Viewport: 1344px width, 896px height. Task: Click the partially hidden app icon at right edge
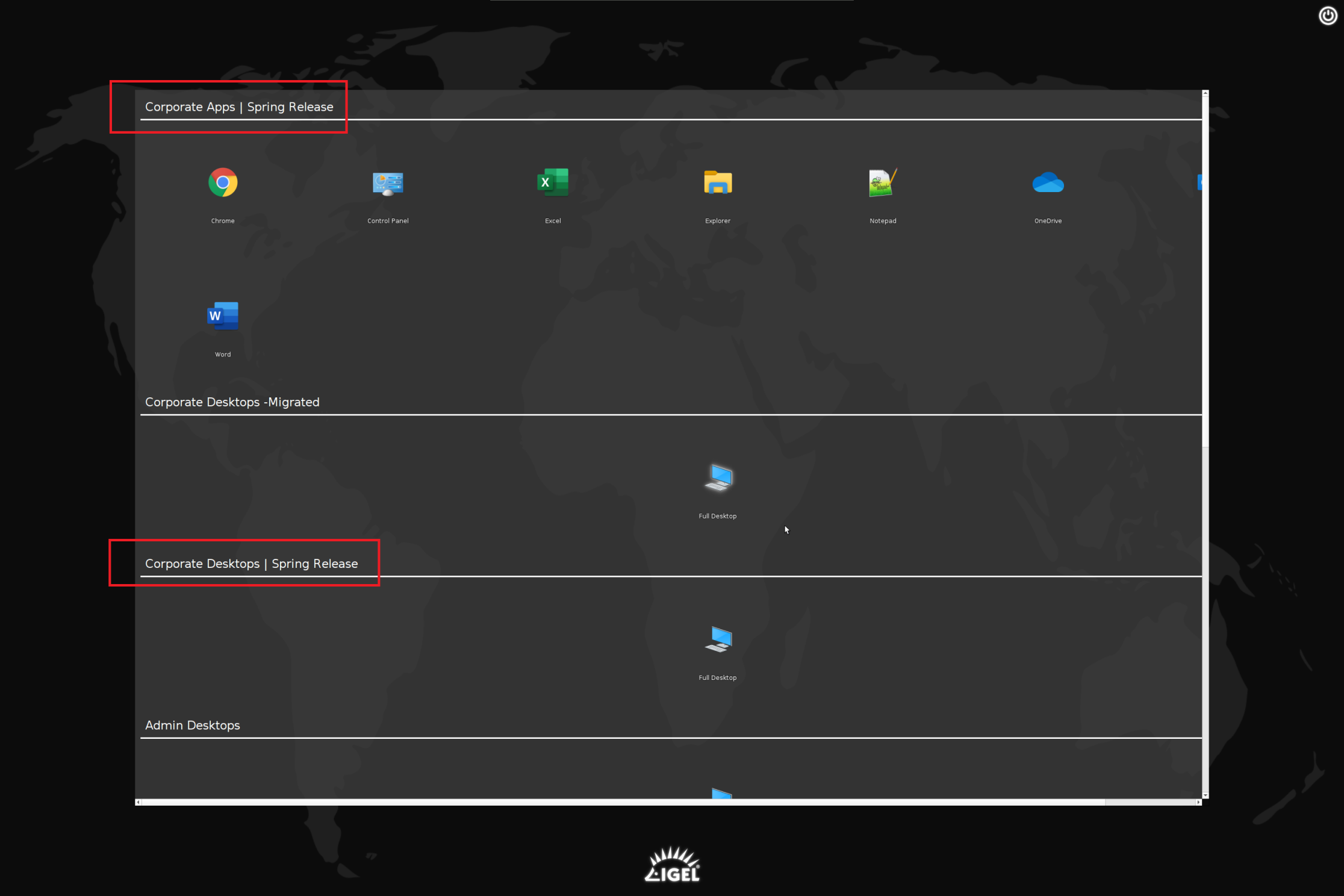pos(1199,182)
